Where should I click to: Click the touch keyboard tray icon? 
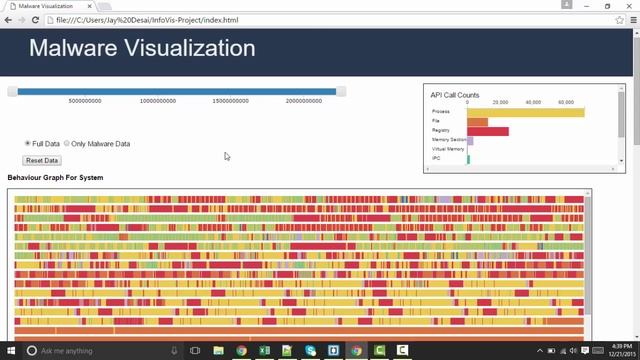click(x=598, y=351)
